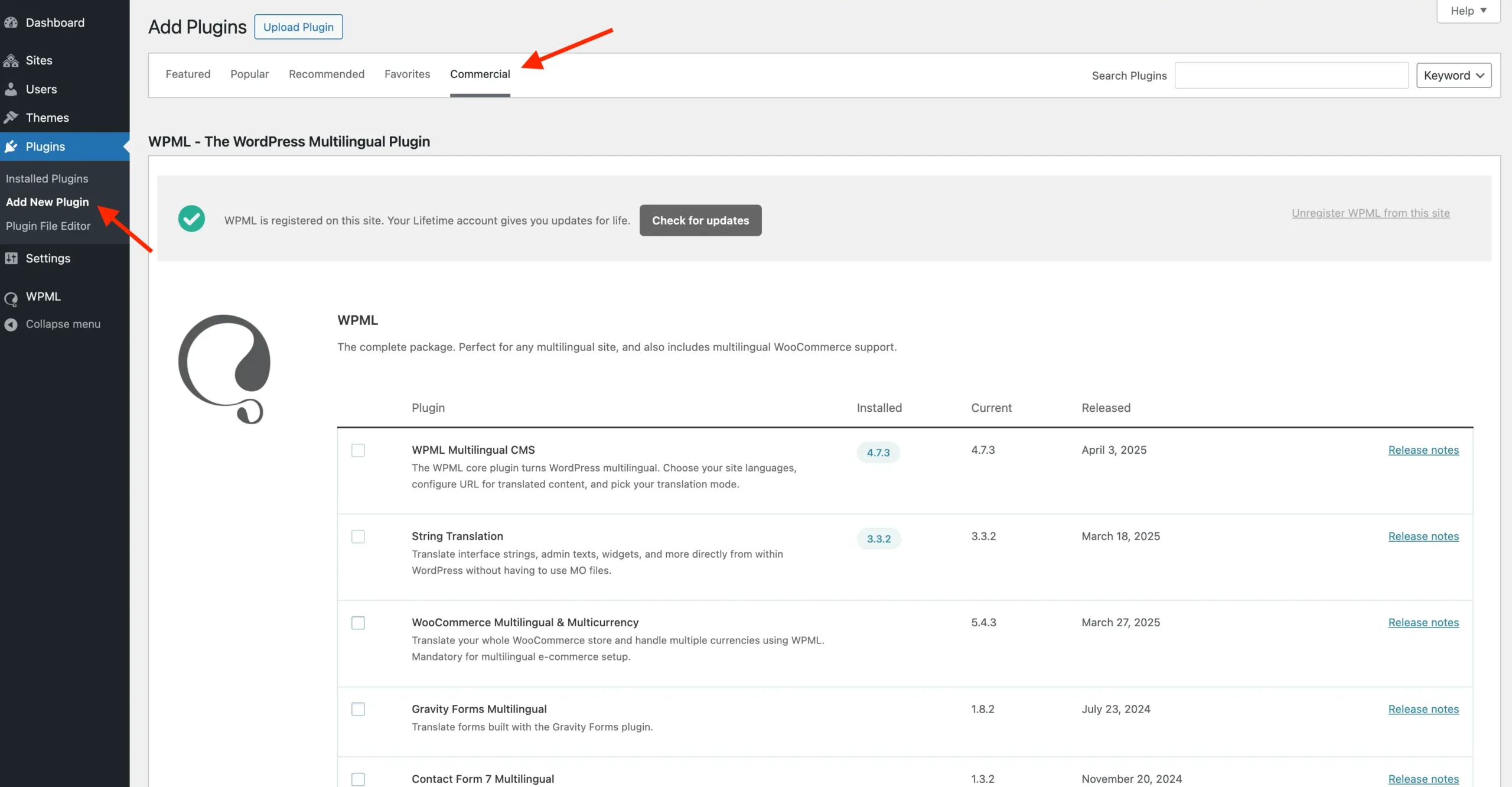Open the Users menu label

click(x=41, y=89)
